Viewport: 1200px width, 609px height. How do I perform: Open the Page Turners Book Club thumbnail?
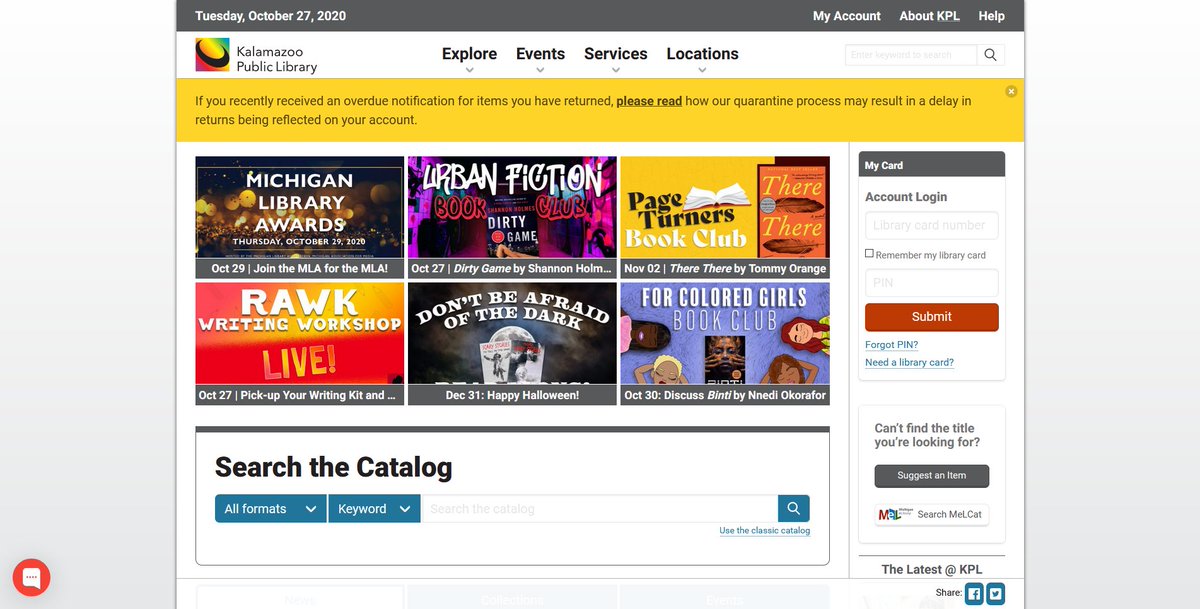pyautogui.click(x=725, y=208)
